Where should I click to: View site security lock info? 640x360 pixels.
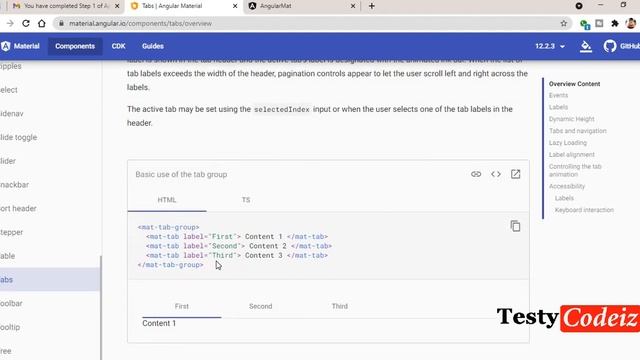[61, 23]
